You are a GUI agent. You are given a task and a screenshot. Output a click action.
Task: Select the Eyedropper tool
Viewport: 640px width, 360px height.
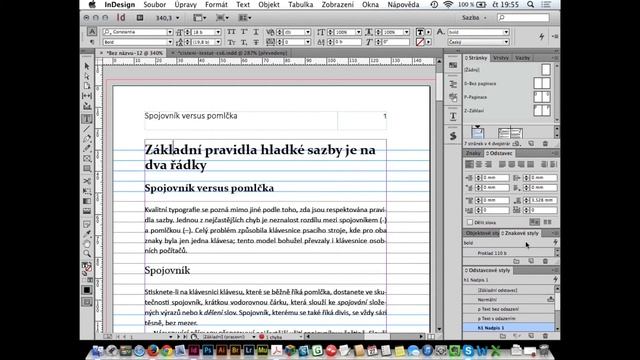point(87,234)
